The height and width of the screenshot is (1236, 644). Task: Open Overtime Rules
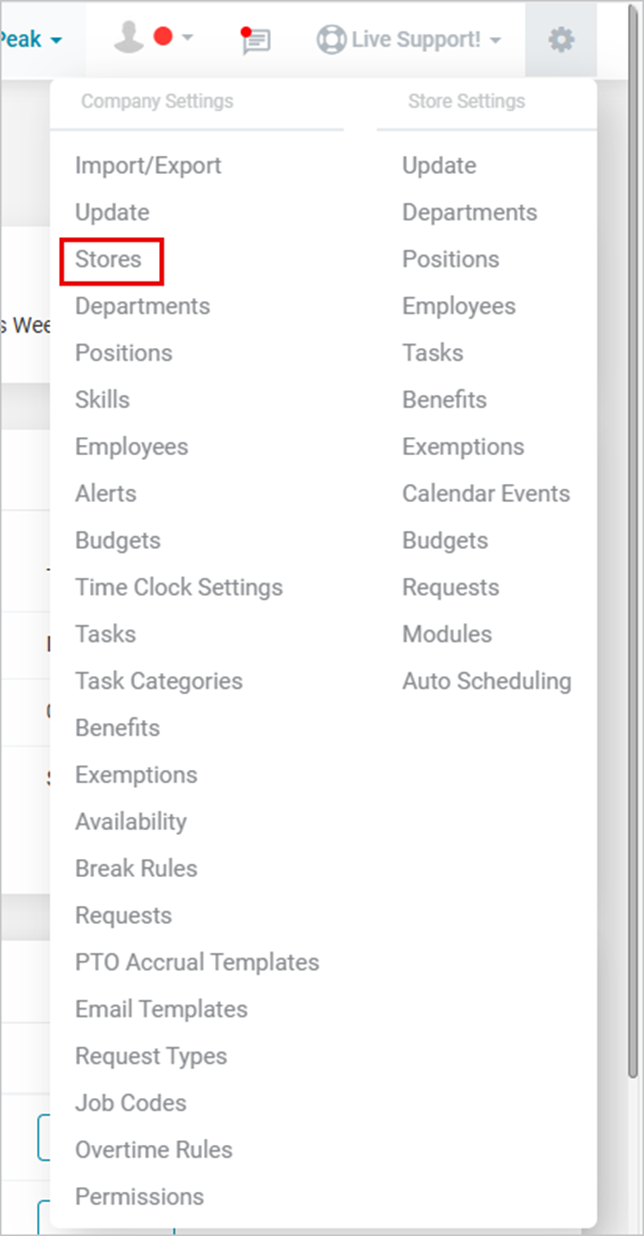pyautogui.click(x=154, y=1150)
